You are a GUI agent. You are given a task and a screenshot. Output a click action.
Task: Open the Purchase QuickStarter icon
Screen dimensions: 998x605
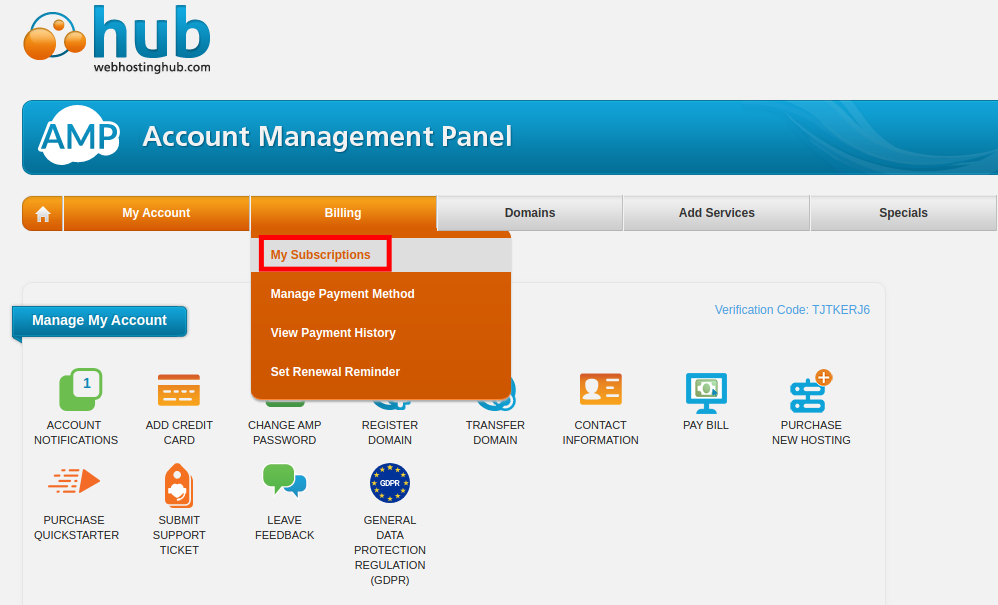(x=75, y=483)
